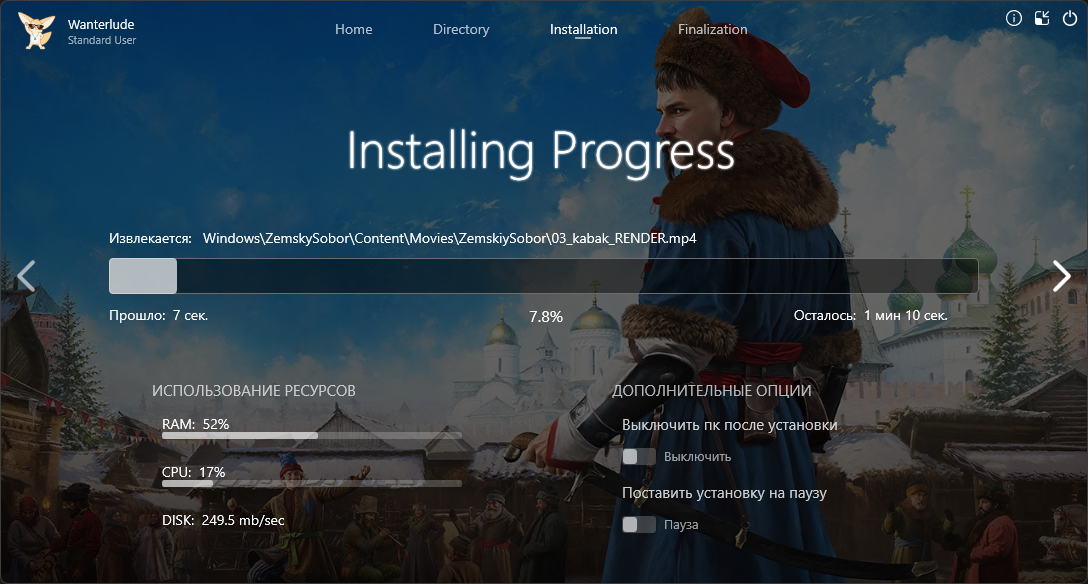Image resolution: width=1088 pixels, height=584 pixels.
Task: Enable shutdown PC after installation toggle
Action: tap(639, 457)
